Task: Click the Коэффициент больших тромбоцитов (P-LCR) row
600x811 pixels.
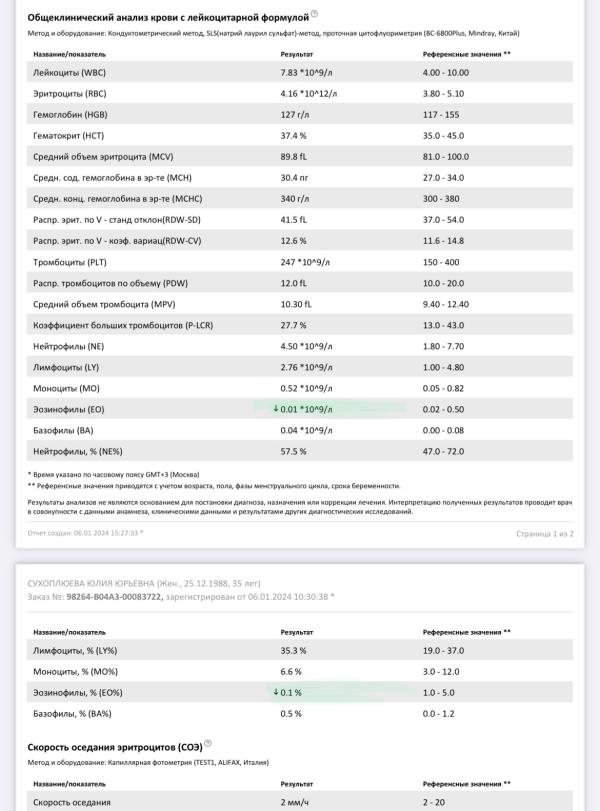Action: (300, 325)
